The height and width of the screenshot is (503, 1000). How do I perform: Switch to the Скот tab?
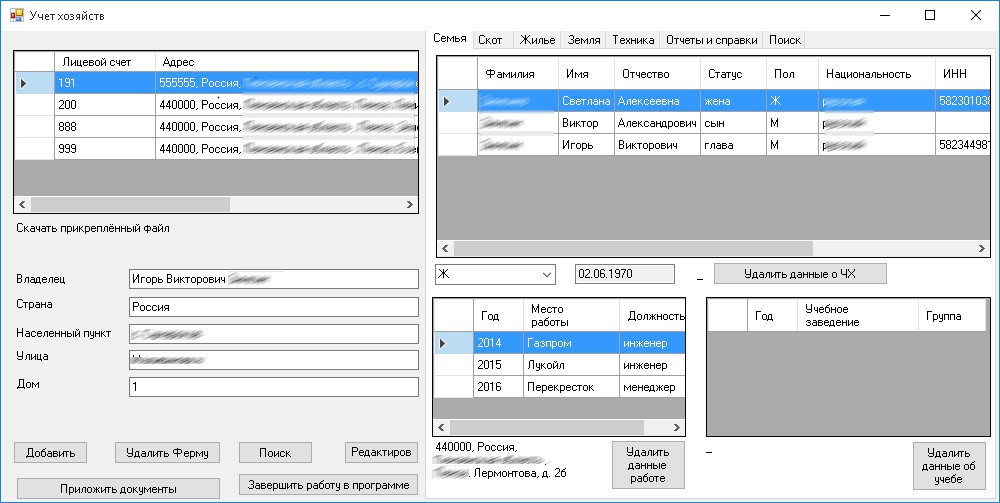490,40
